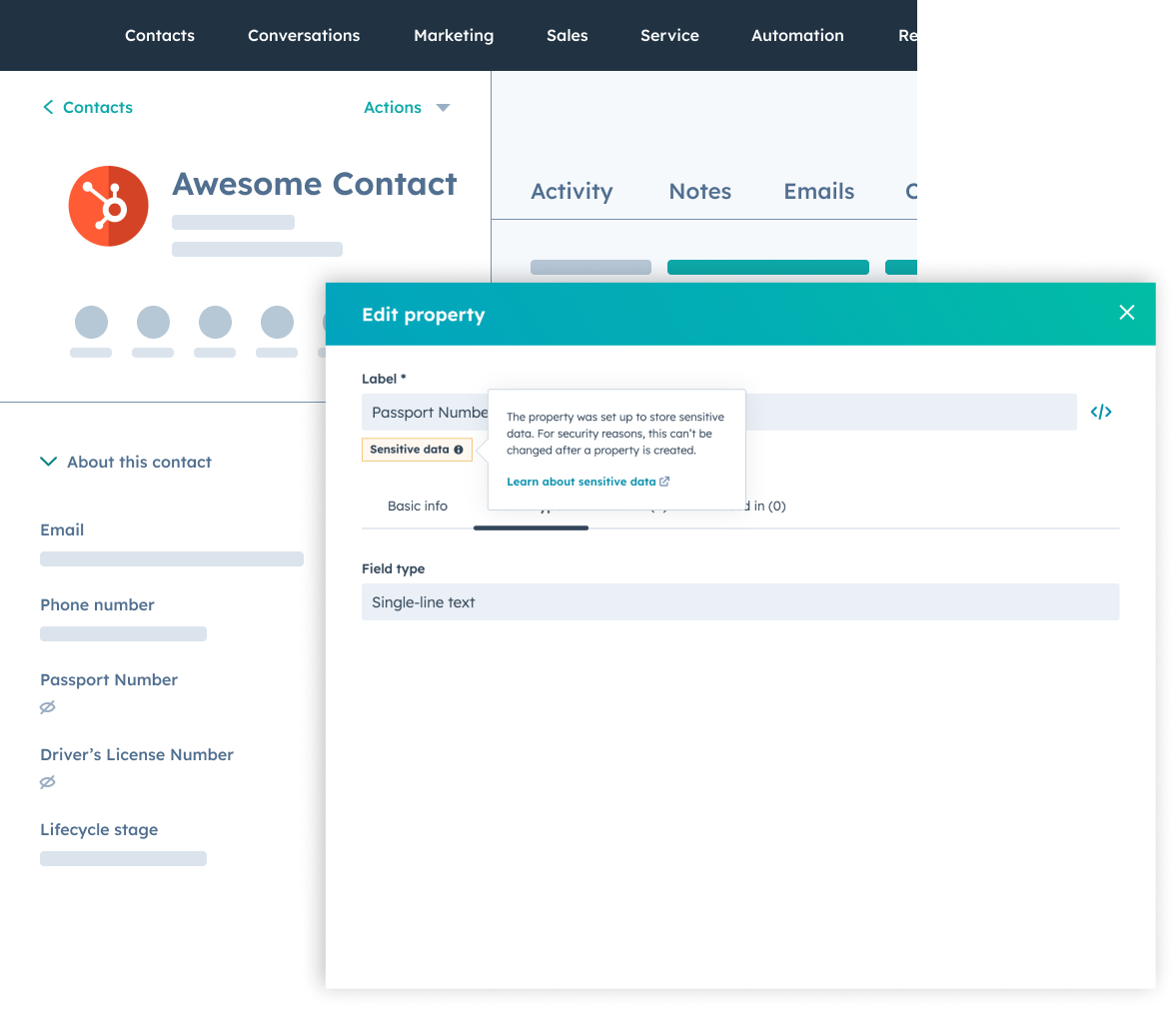This screenshot has height=1010, width=1176.
Task: Close the Edit property panel
Action: click(1127, 313)
